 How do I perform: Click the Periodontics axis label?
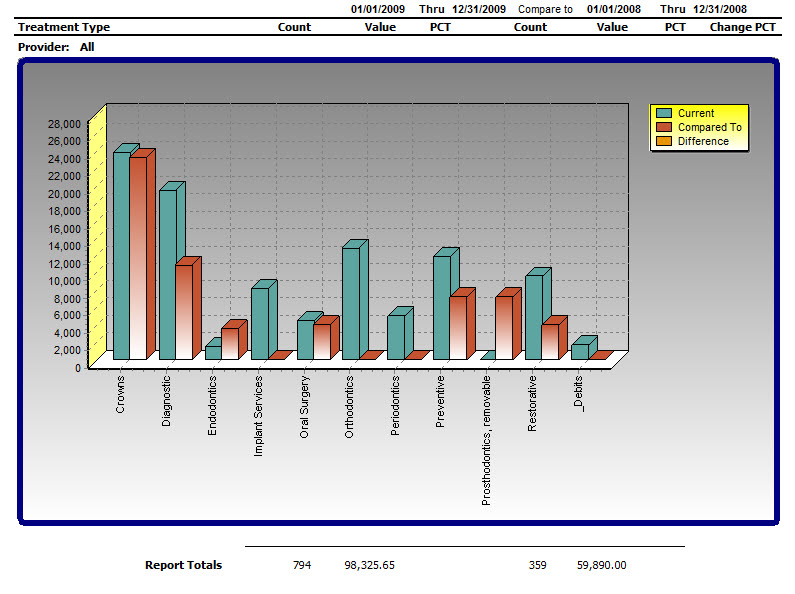click(x=395, y=405)
